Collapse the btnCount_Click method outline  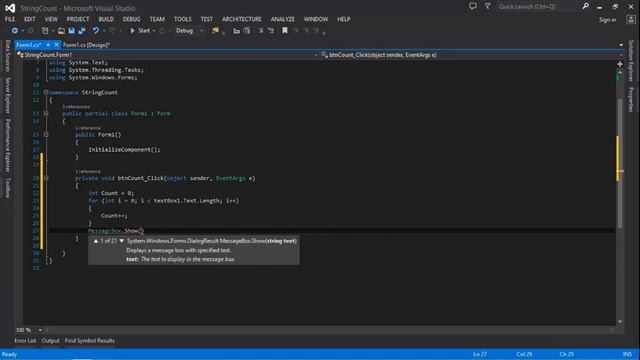pyautogui.click(x=46, y=178)
